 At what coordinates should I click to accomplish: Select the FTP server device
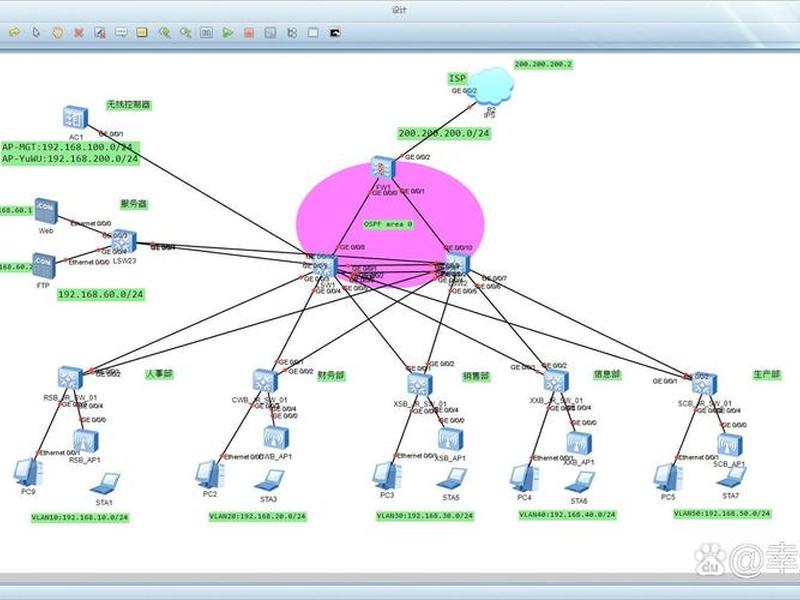[44, 266]
